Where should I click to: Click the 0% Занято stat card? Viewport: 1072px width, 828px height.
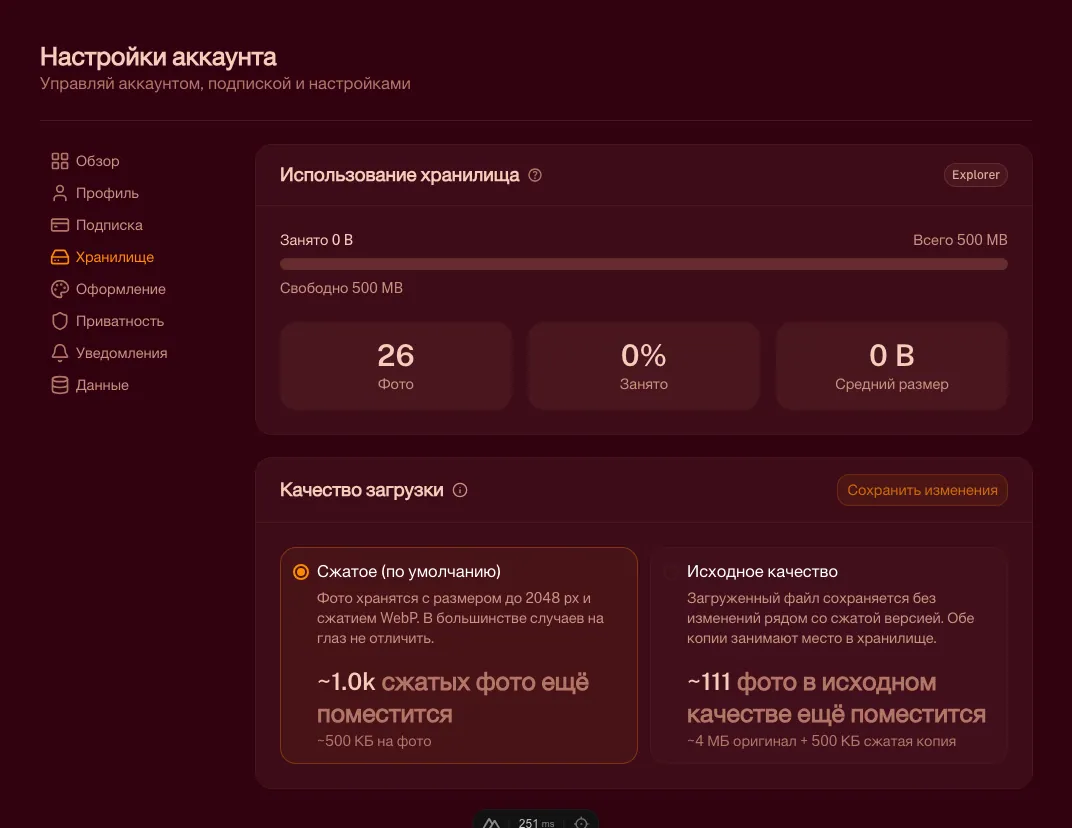(x=643, y=366)
